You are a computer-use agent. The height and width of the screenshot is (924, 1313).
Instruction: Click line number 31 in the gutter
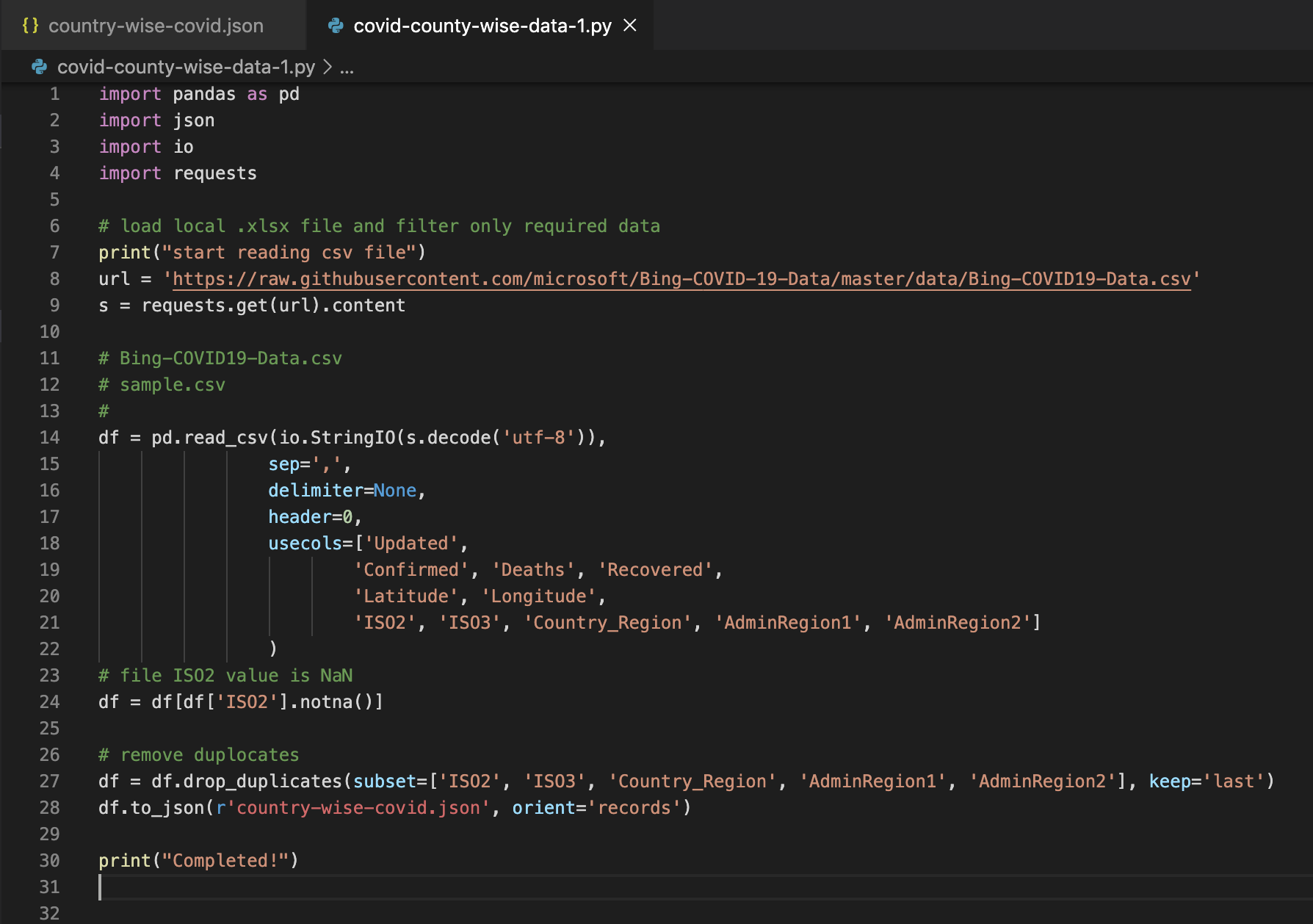[49, 887]
